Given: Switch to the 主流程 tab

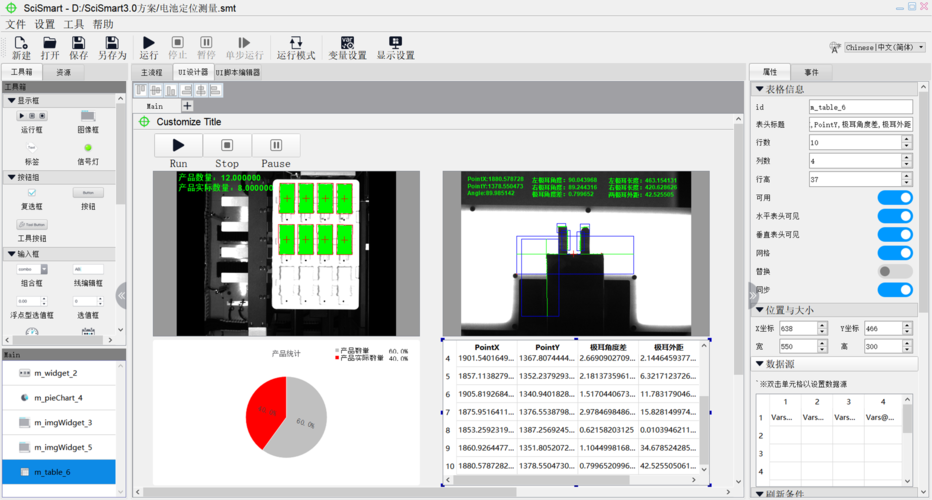Looking at the screenshot, I should pyautogui.click(x=152, y=73).
